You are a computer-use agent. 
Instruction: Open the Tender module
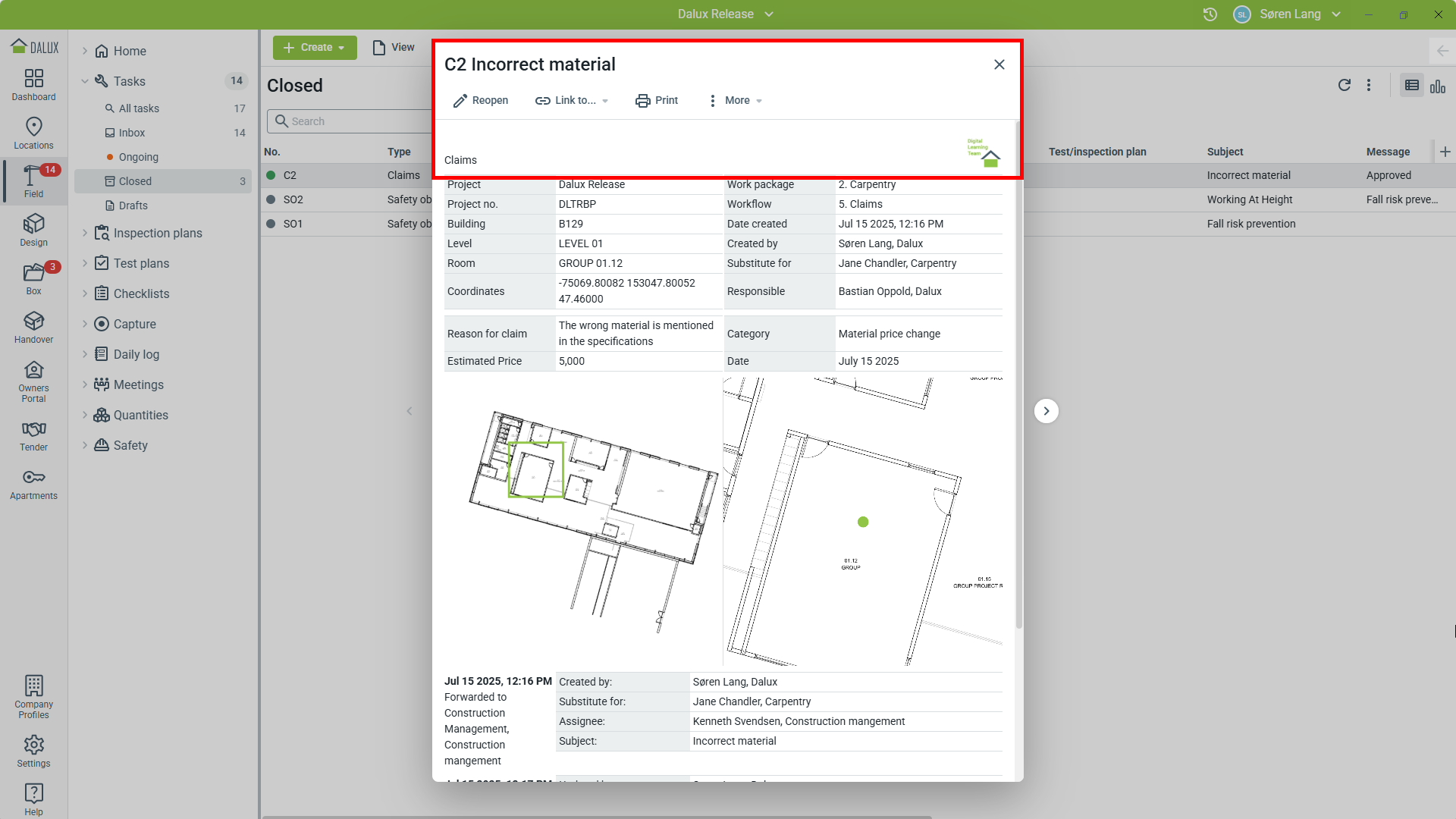[x=33, y=435]
